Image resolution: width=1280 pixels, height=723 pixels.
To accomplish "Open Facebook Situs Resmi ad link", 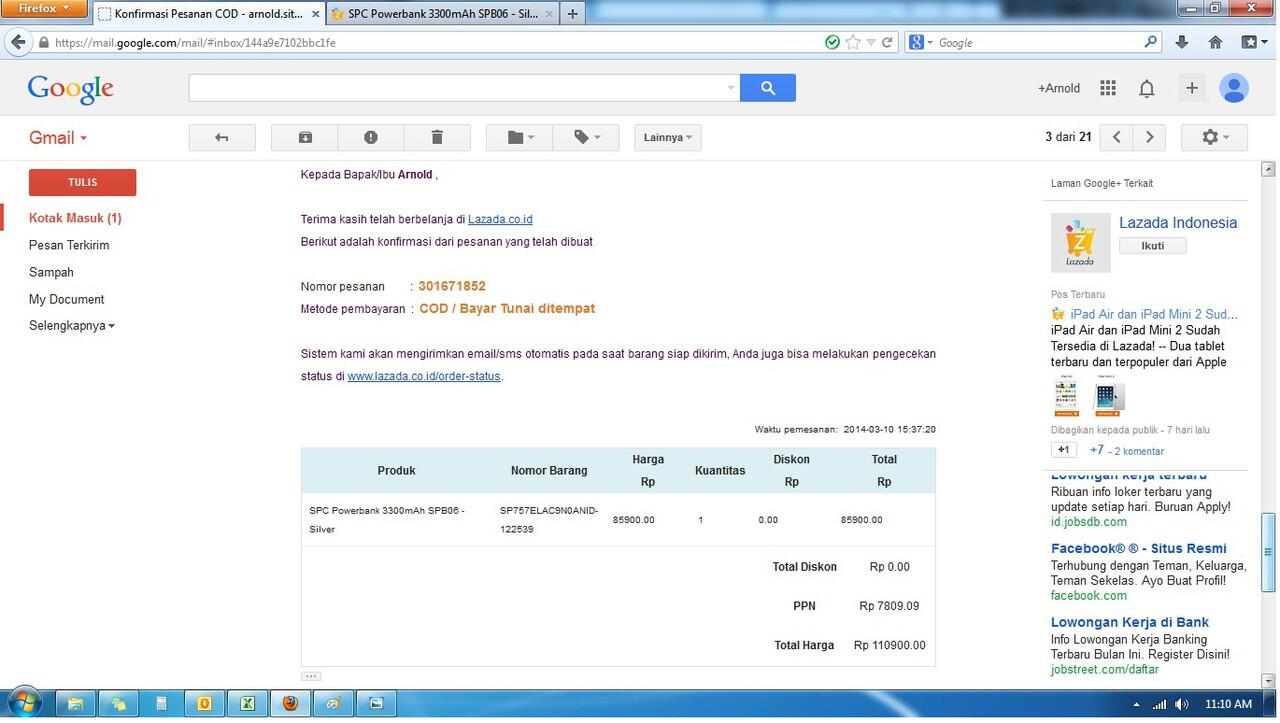I will click(x=1139, y=548).
